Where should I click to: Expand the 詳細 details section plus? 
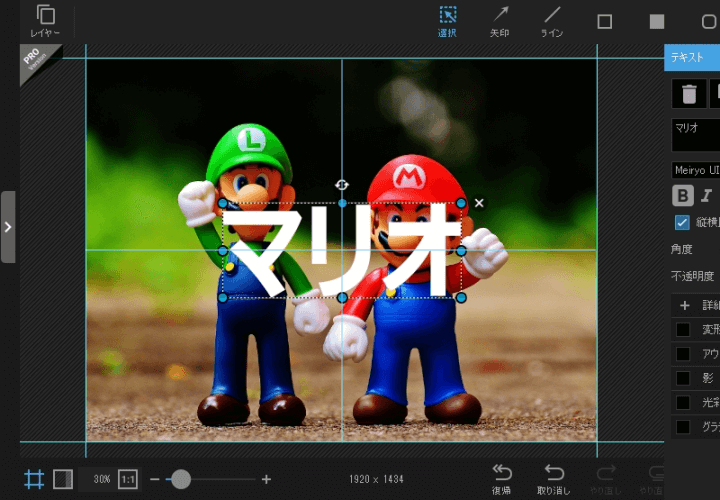(685, 305)
